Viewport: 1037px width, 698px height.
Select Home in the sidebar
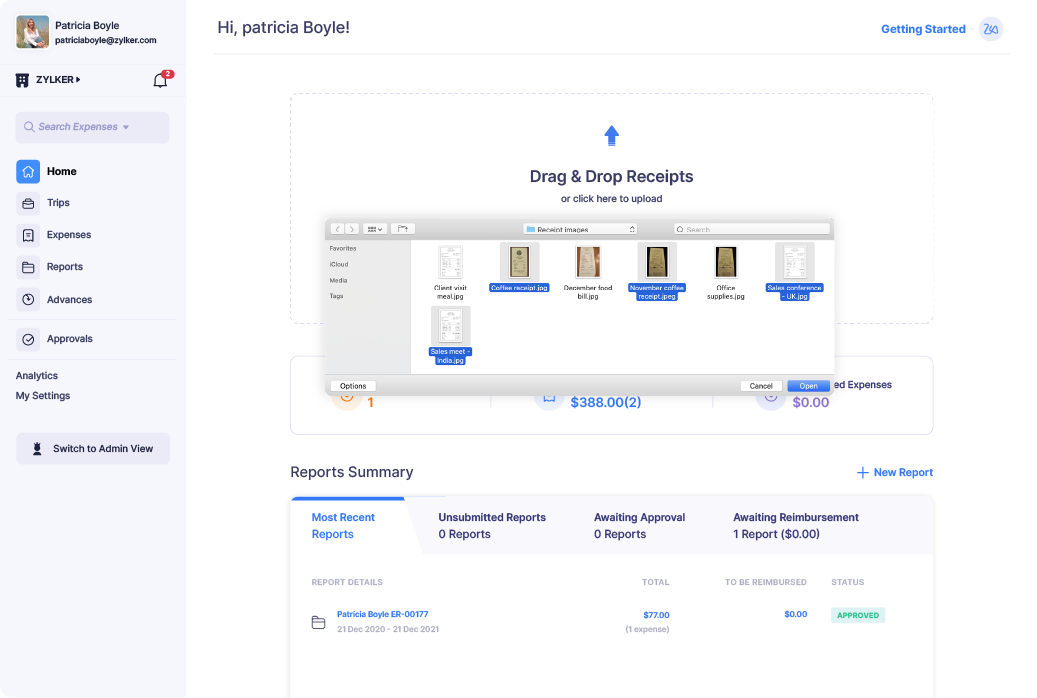60,171
